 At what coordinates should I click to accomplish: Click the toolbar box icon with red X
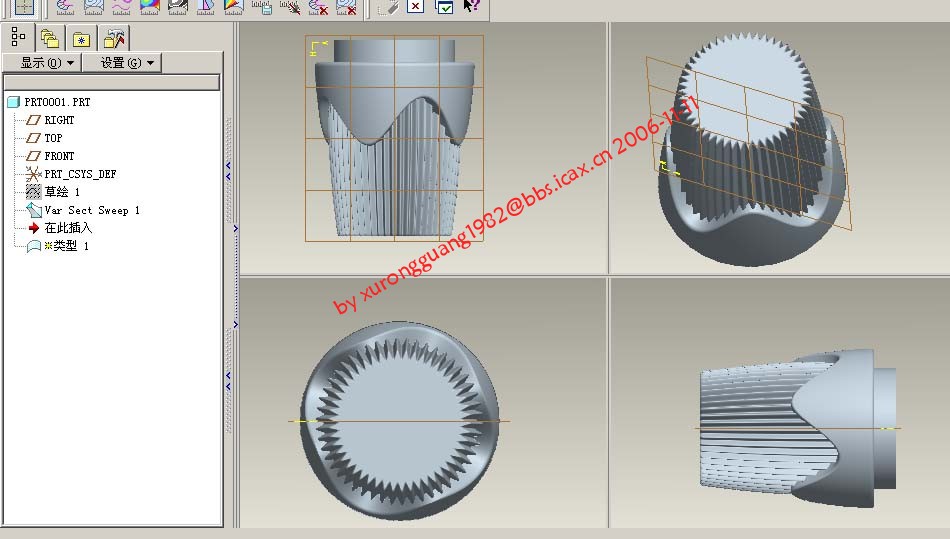point(416,6)
